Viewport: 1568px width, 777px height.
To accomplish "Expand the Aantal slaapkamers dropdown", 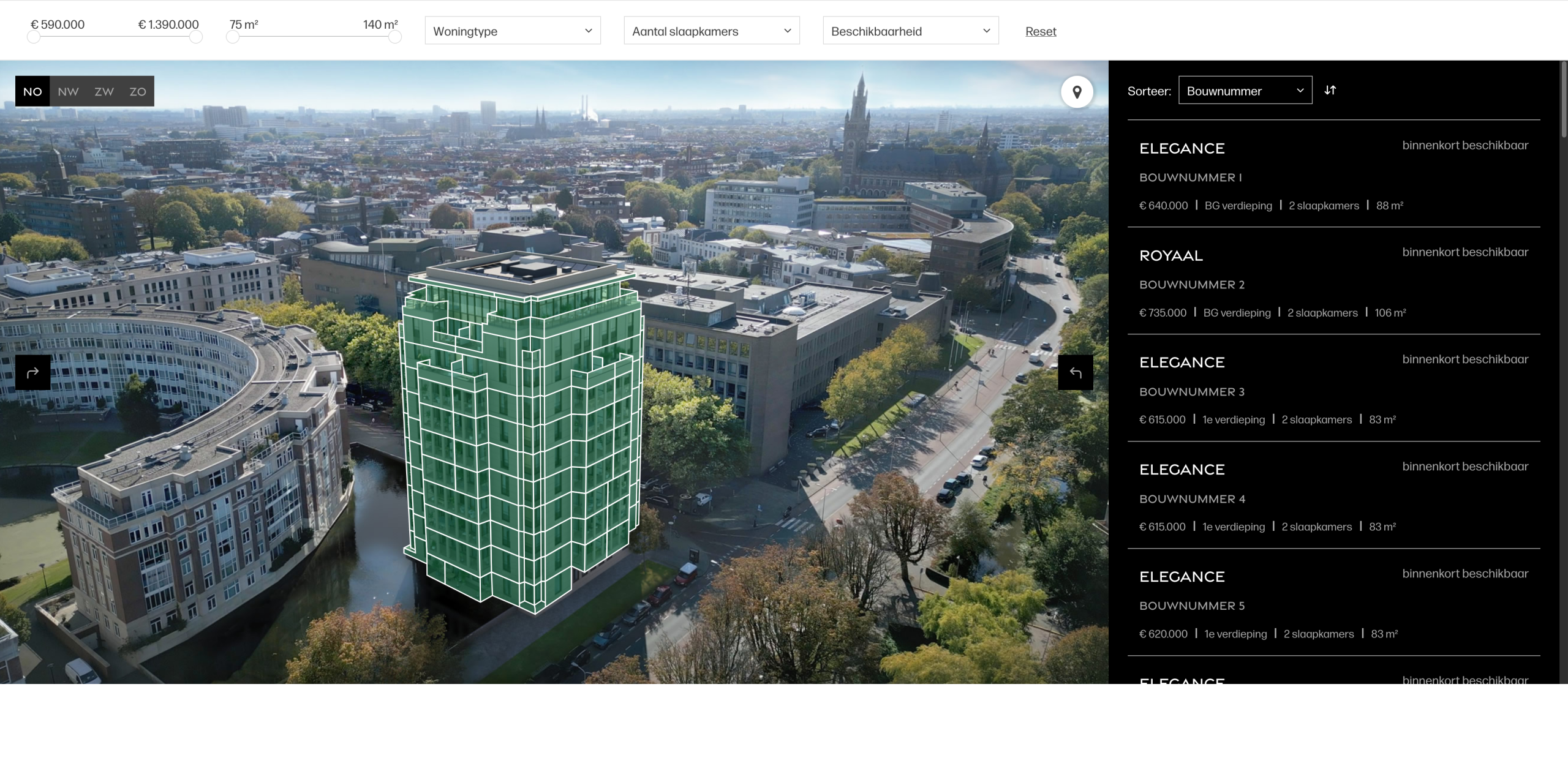I will (x=711, y=31).
